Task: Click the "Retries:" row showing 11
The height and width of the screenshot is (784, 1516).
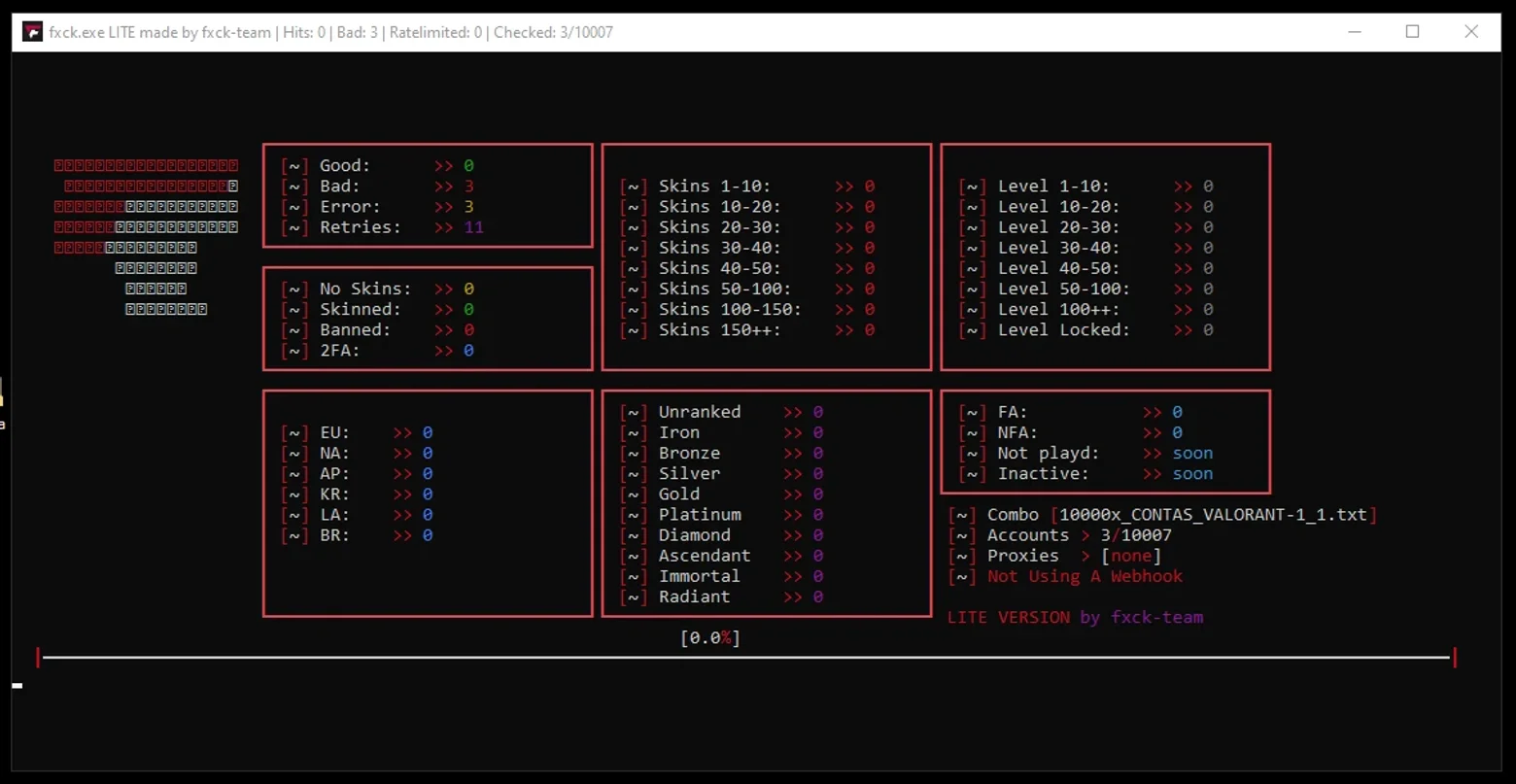Action: (383, 227)
